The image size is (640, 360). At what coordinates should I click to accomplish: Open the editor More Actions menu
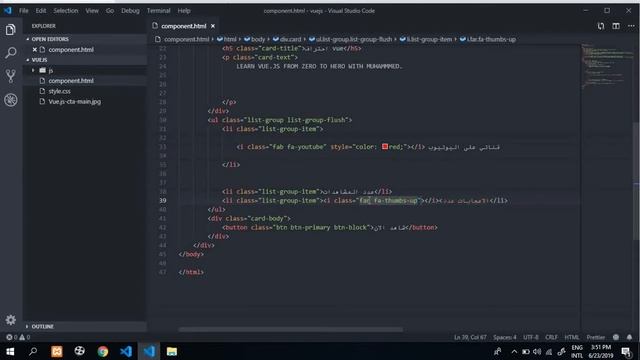pos(631,26)
